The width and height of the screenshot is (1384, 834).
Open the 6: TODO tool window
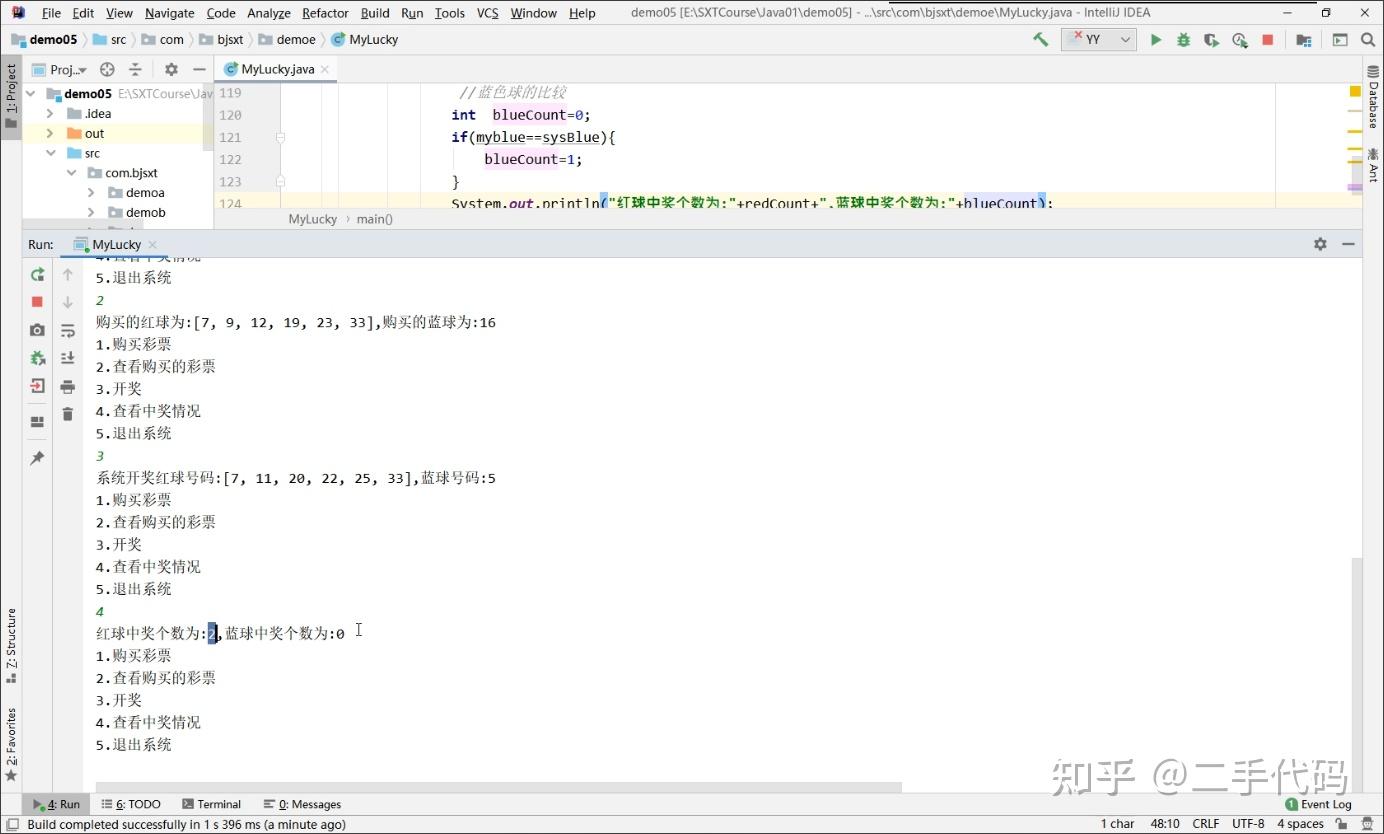point(131,804)
